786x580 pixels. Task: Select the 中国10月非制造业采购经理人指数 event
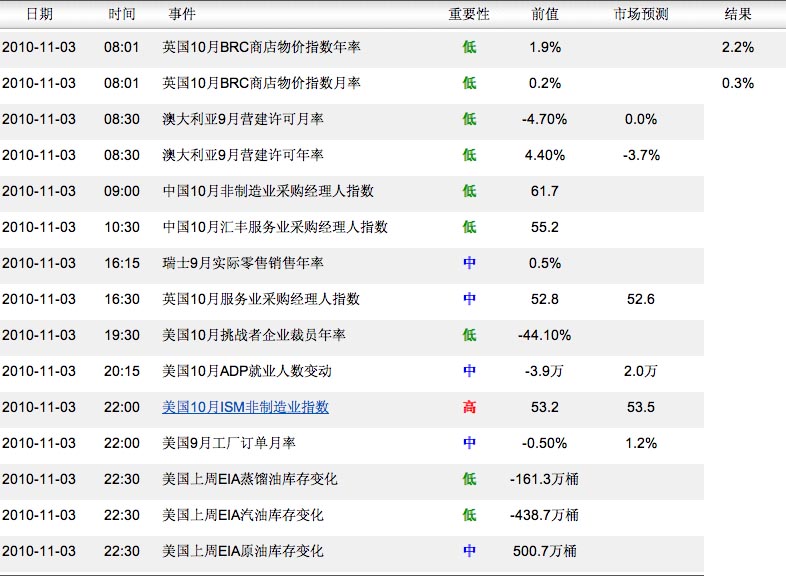click(x=268, y=191)
